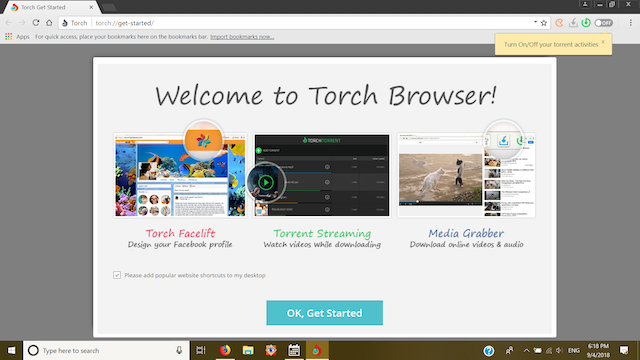
Task: Close the torrent activities tooltip
Action: 603,42
